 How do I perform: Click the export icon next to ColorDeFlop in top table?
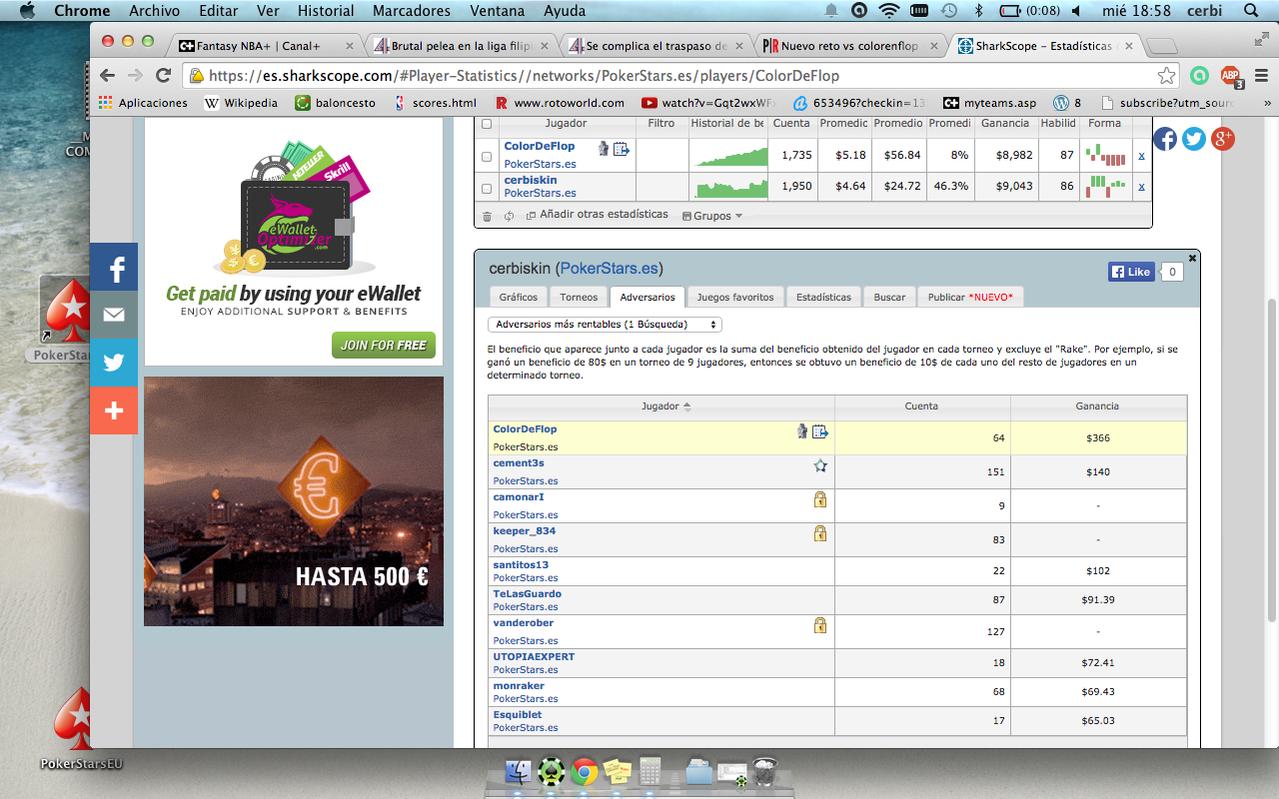pyautogui.click(x=621, y=149)
